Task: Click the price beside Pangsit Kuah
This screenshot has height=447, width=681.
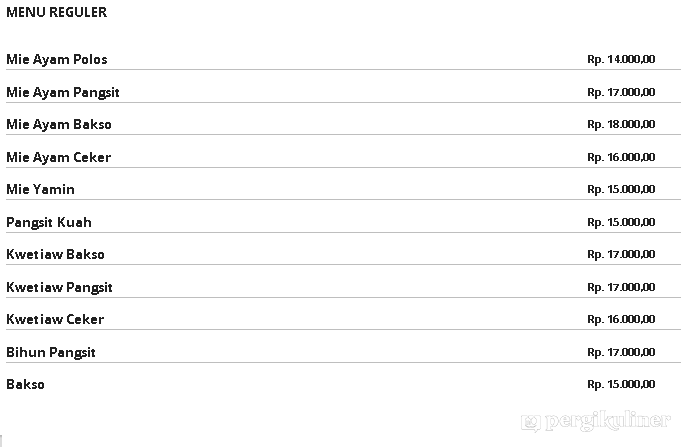Action: pos(621,222)
